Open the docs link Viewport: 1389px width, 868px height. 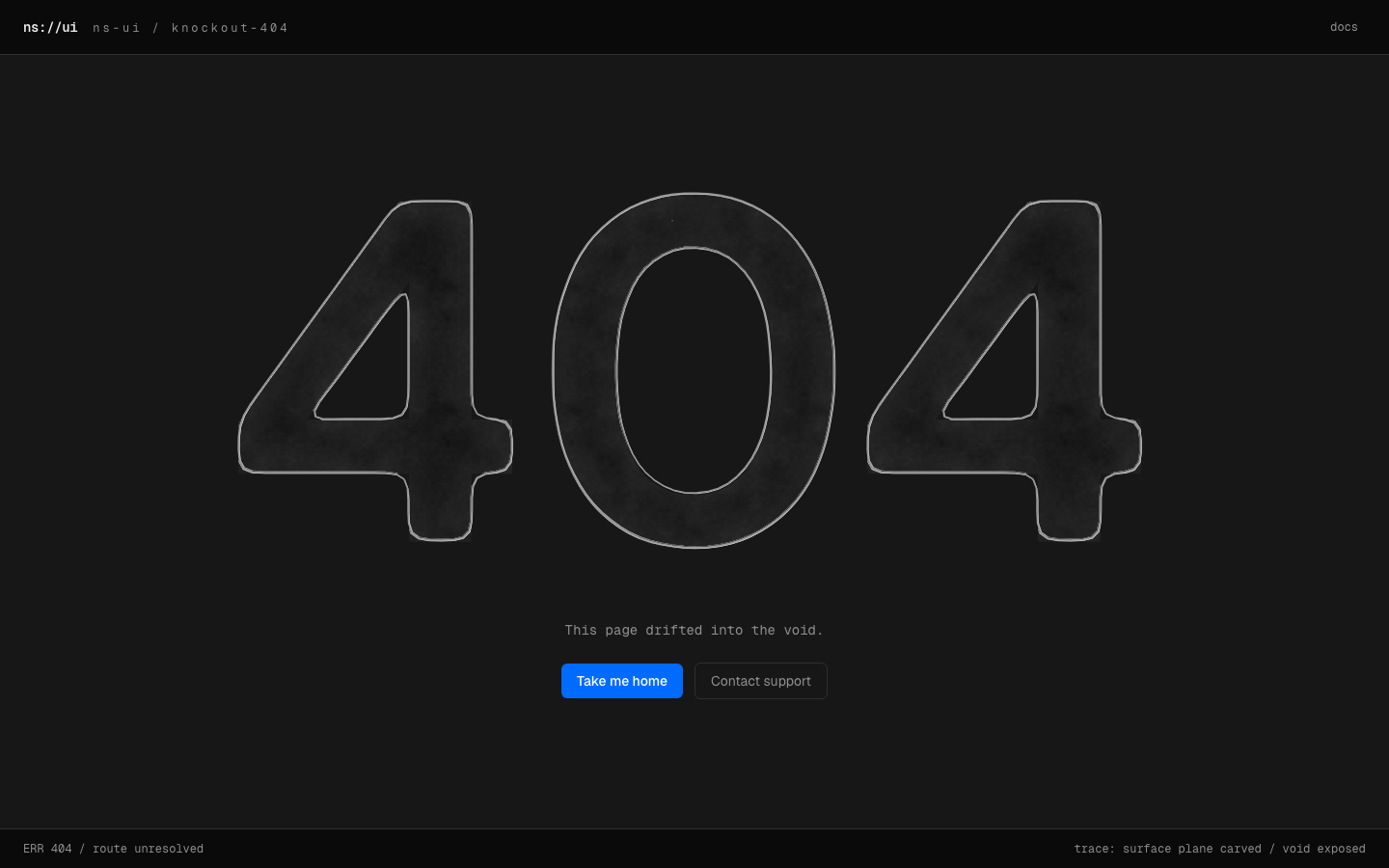tap(1344, 27)
